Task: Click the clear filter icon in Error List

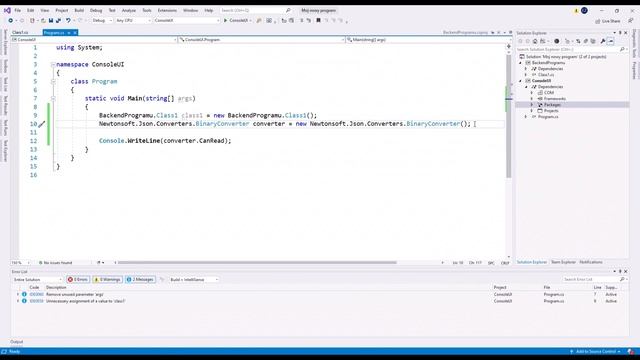Action: 162,280
